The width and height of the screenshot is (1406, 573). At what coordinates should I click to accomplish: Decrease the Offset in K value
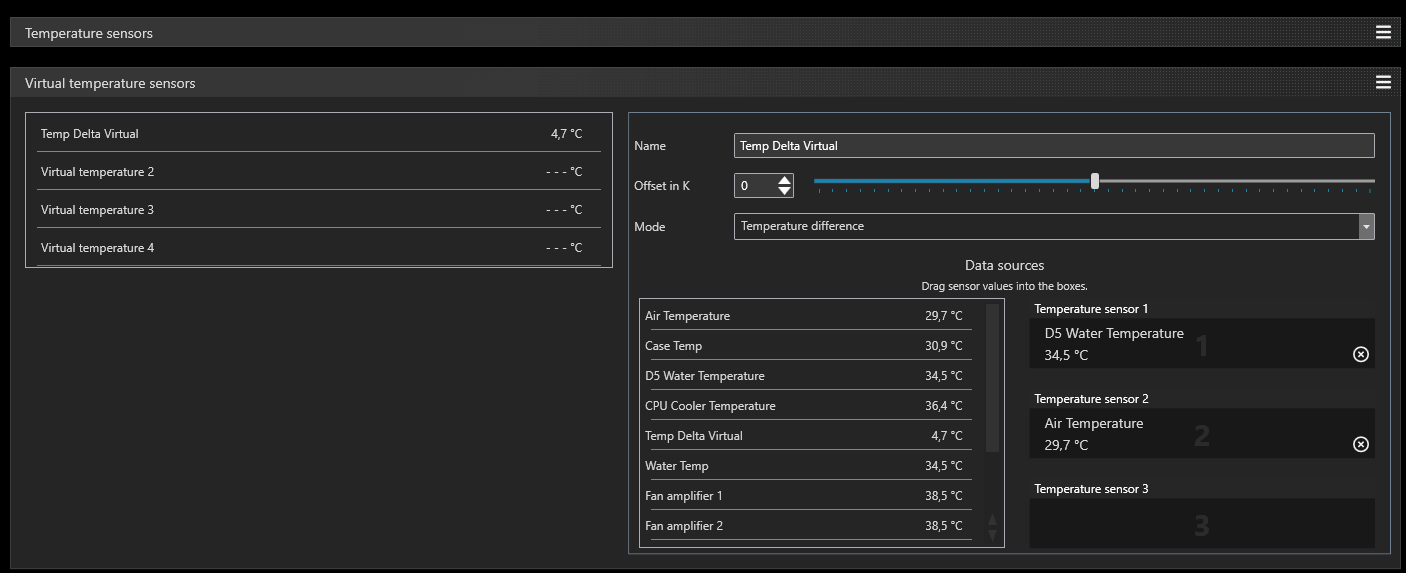point(785,191)
